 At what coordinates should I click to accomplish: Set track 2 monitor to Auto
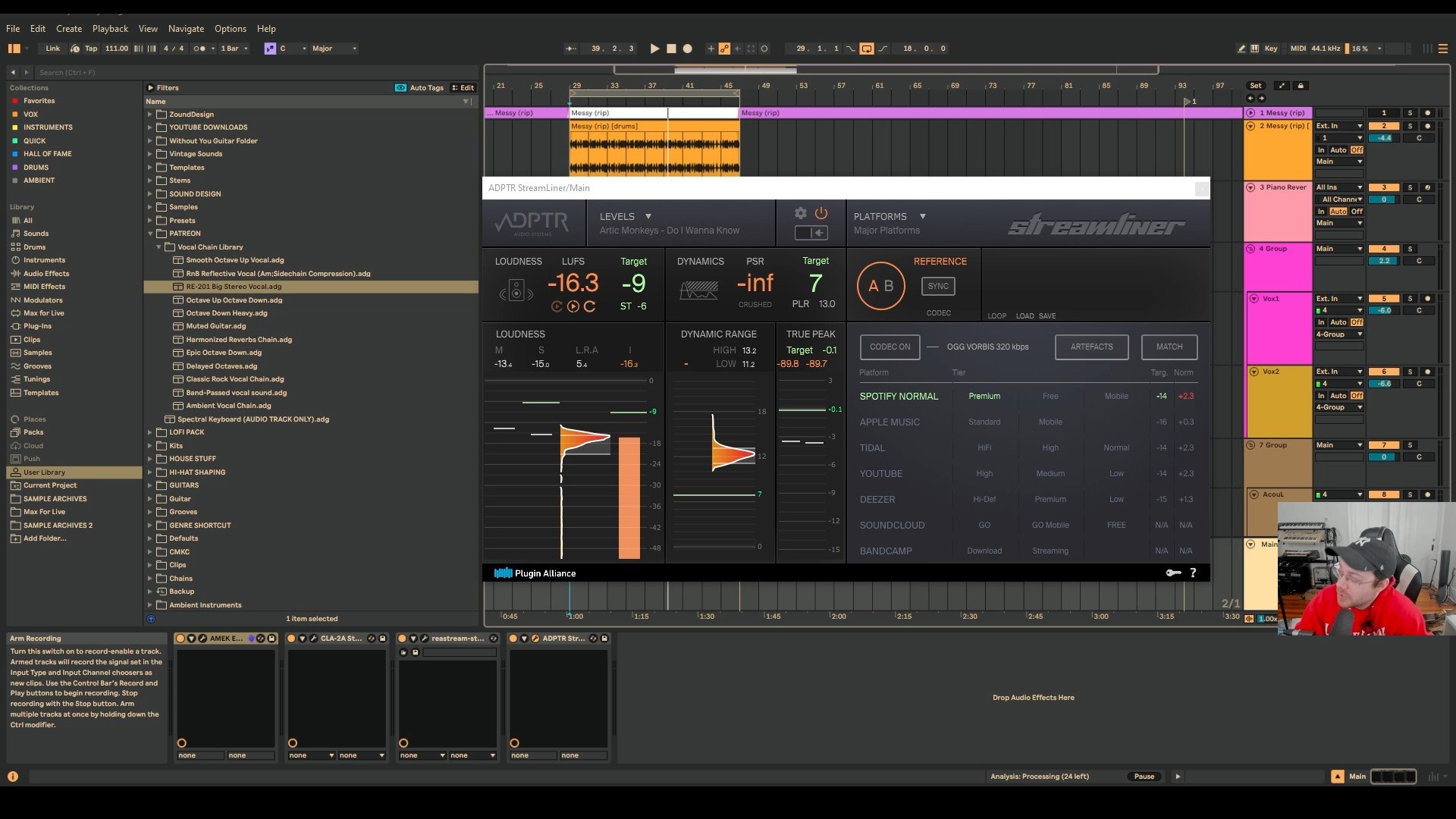(x=1338, y=150)
